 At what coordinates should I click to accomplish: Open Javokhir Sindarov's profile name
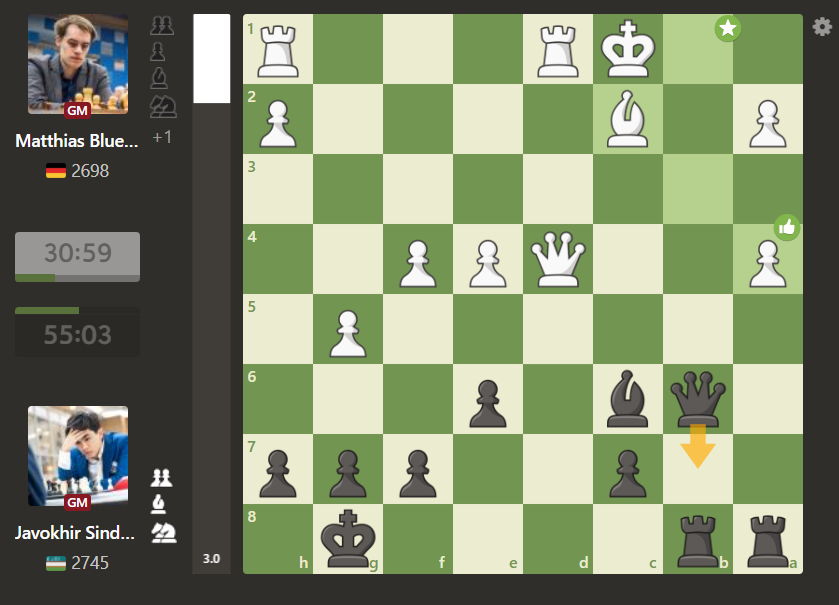coord(76,533)
